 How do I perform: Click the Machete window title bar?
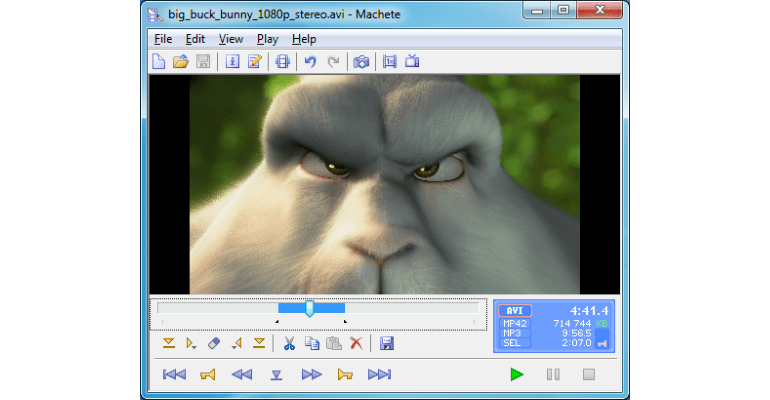(334, 14)
